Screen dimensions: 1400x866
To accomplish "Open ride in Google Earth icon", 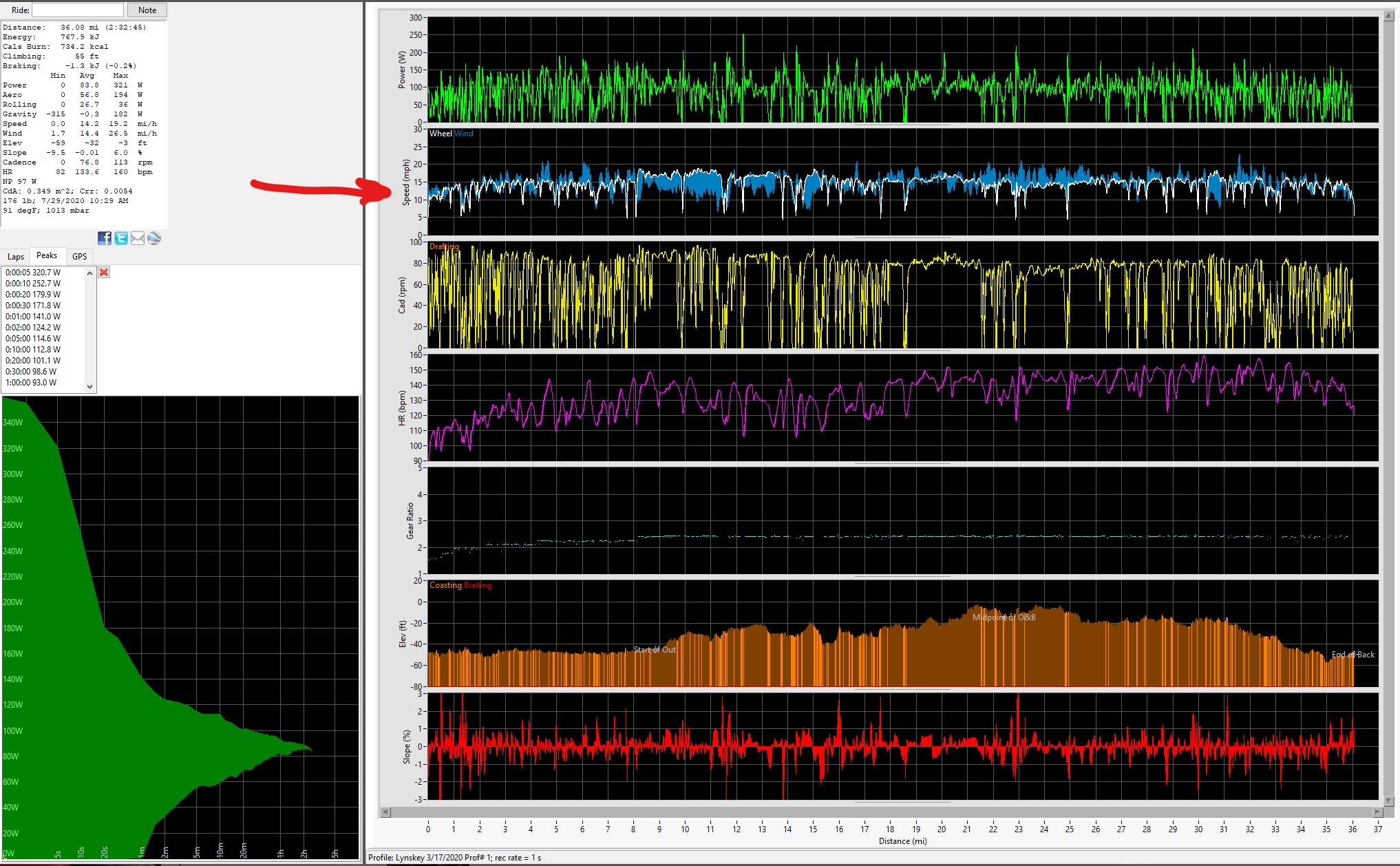I will (154, 238).
